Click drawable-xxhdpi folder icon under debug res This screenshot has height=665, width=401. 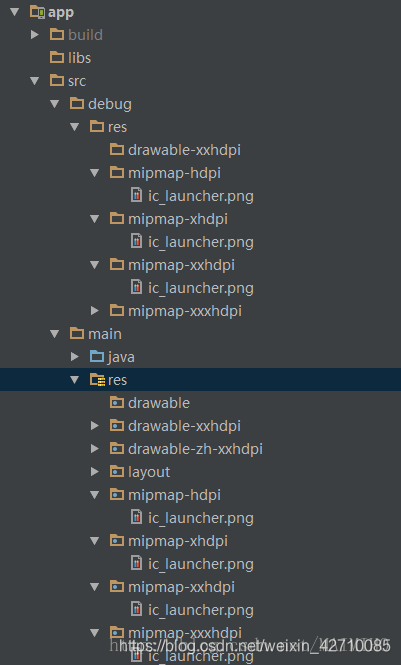pyautogui.click(x=117, y=149)
